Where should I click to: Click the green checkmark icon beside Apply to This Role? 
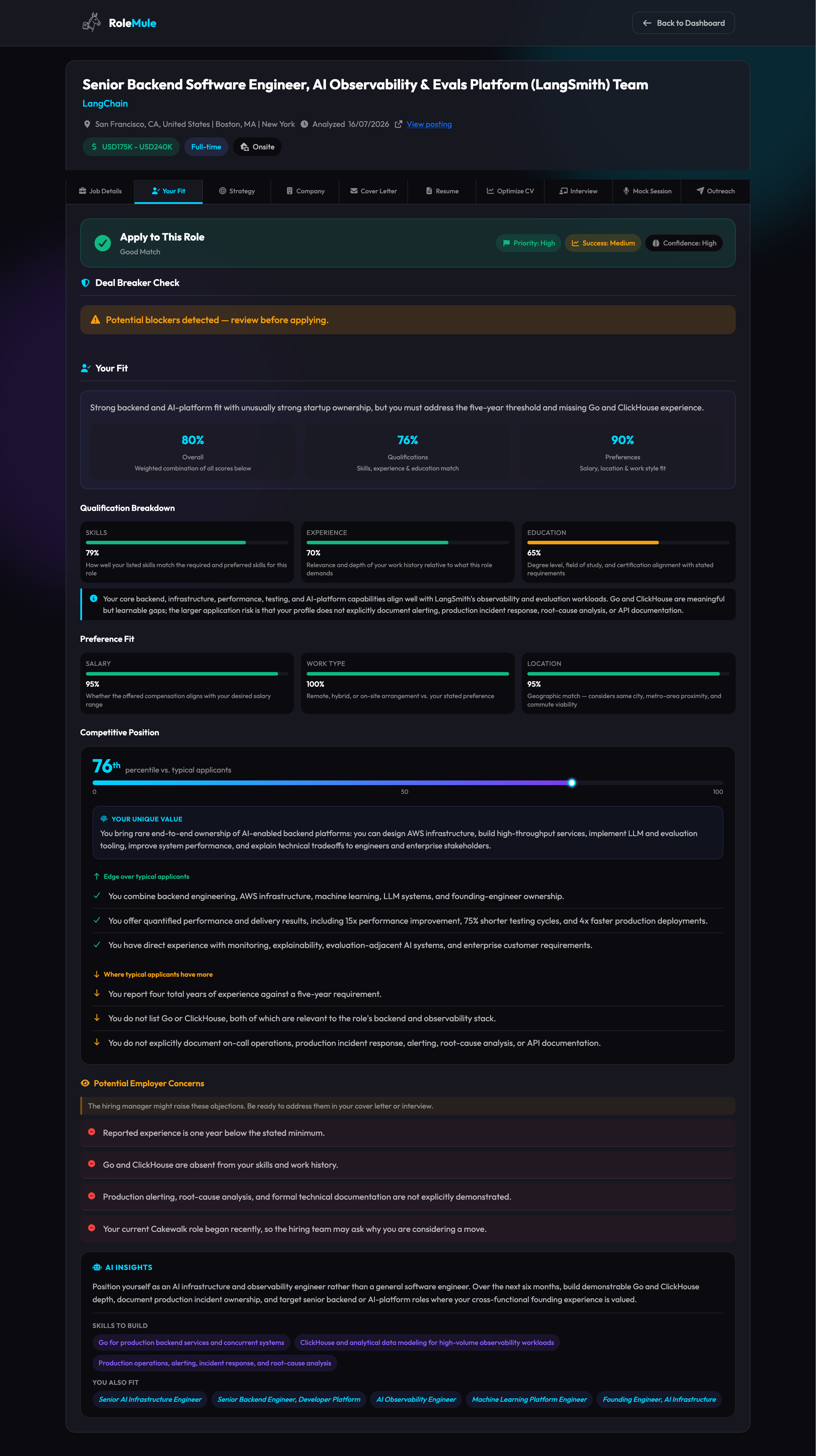coord(102,243)
